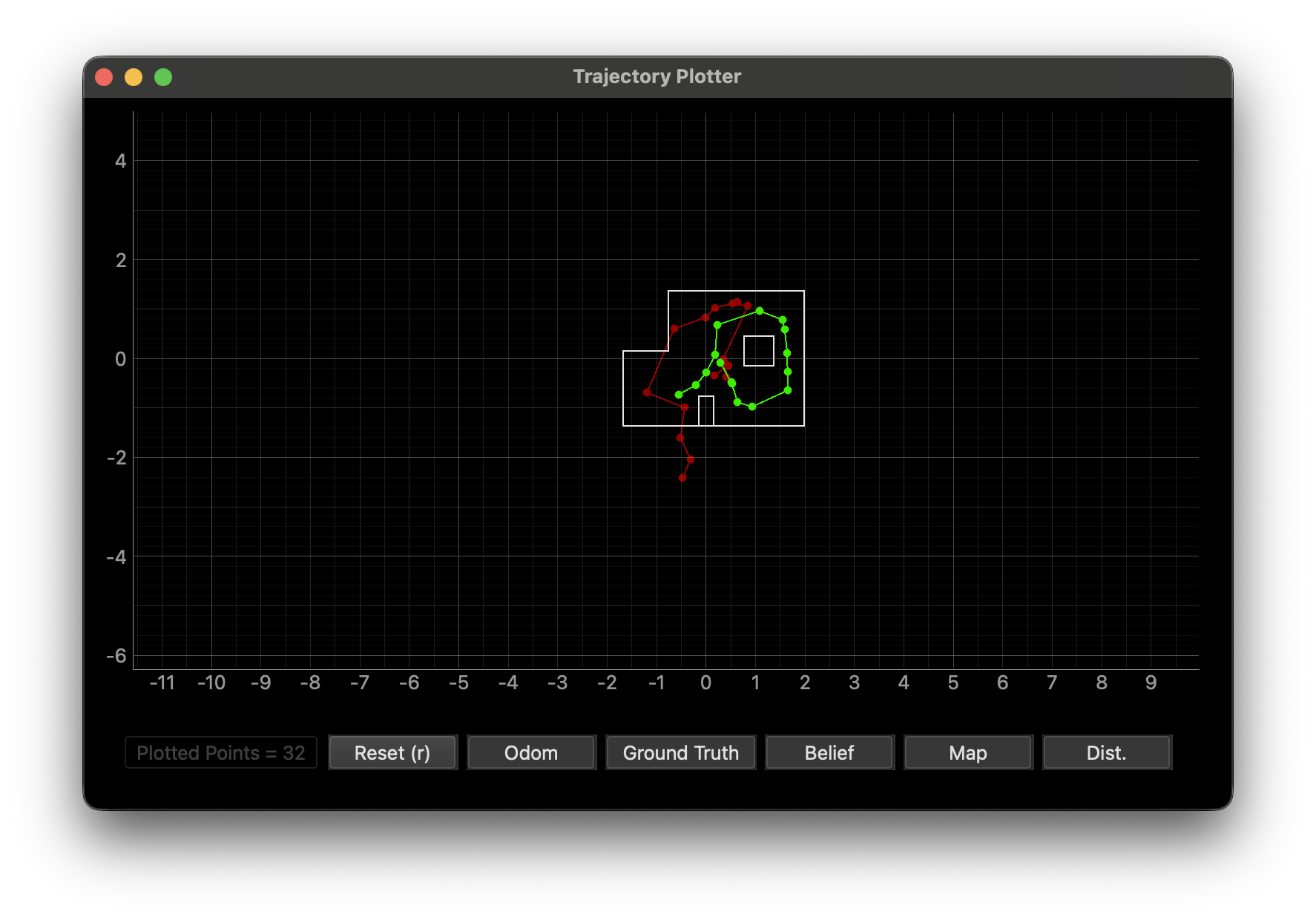
Task: Minimize the window with yellow button
Action: click(134, 77)
